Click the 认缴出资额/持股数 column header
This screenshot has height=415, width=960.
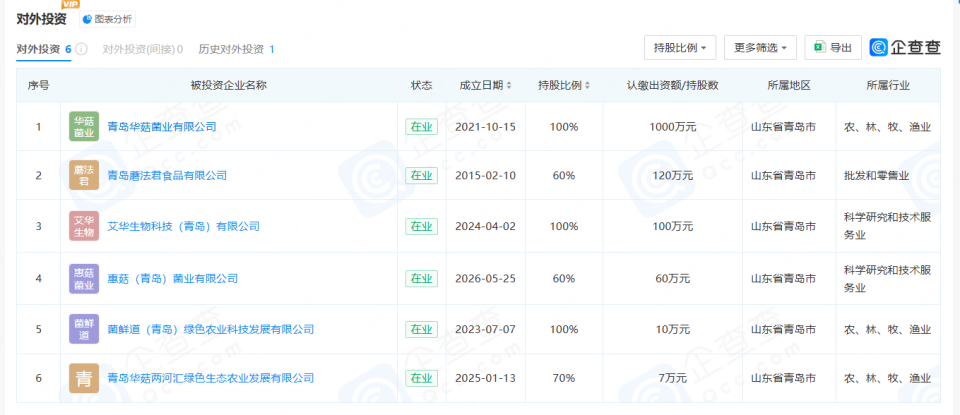click(x=672, y=86)
